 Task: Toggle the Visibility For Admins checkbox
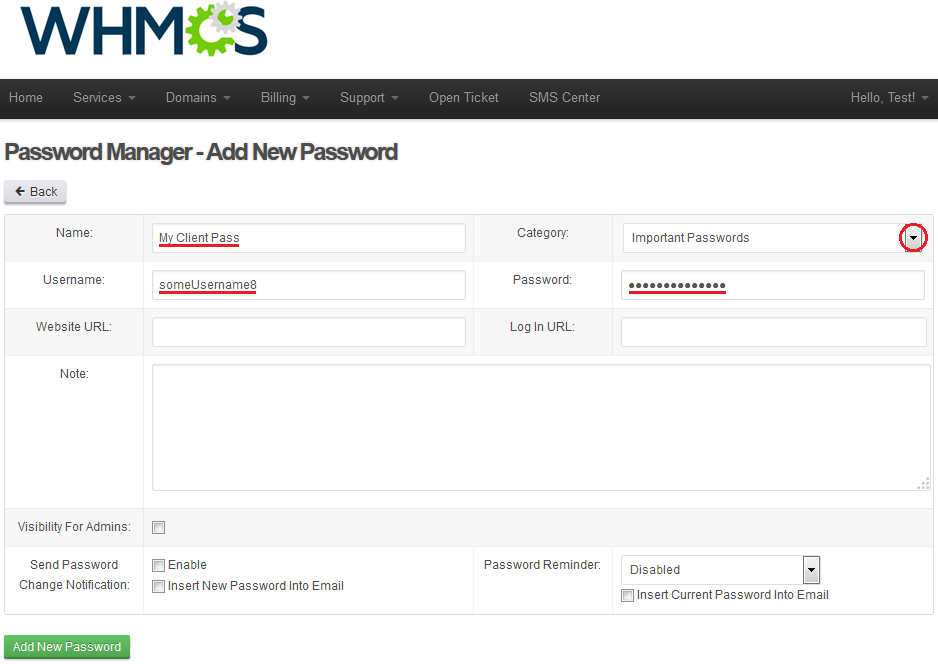coord(159,528)
